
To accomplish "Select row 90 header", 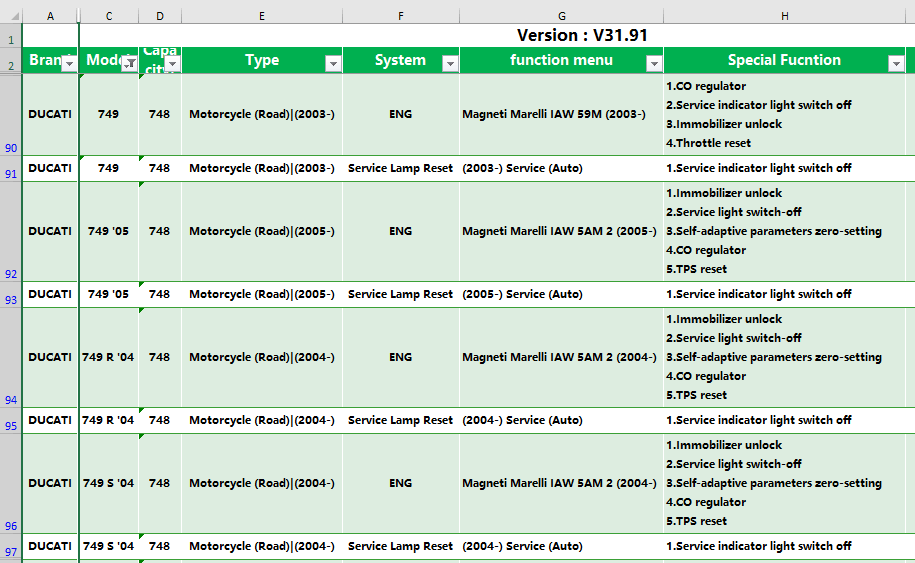I will (x=11, y=114).
